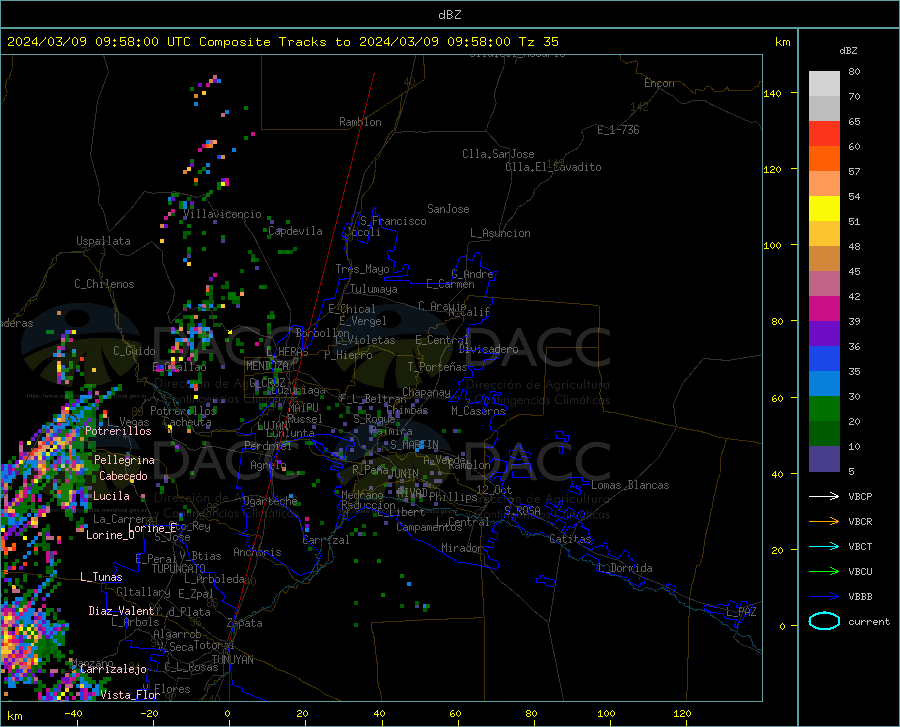The height and width of the screenshot is (727, 900).
Task: Click the Clla.SanJose label
Action: pyautogui.click(x=498, y=154)
